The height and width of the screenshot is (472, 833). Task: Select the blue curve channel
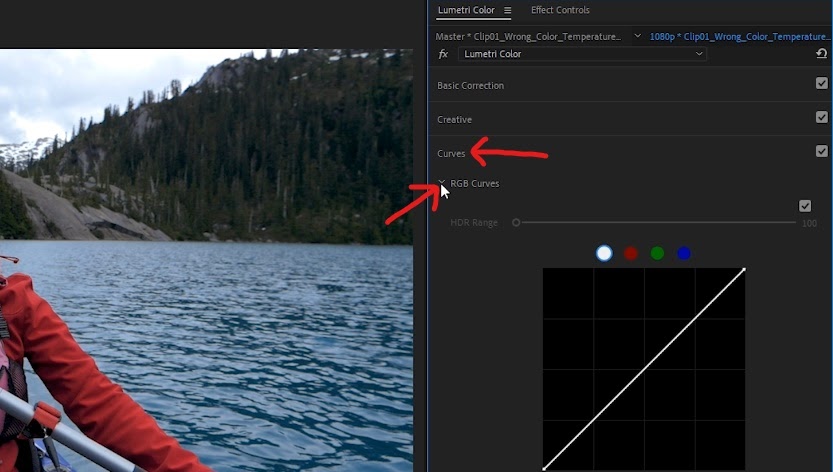coord(684,254)
